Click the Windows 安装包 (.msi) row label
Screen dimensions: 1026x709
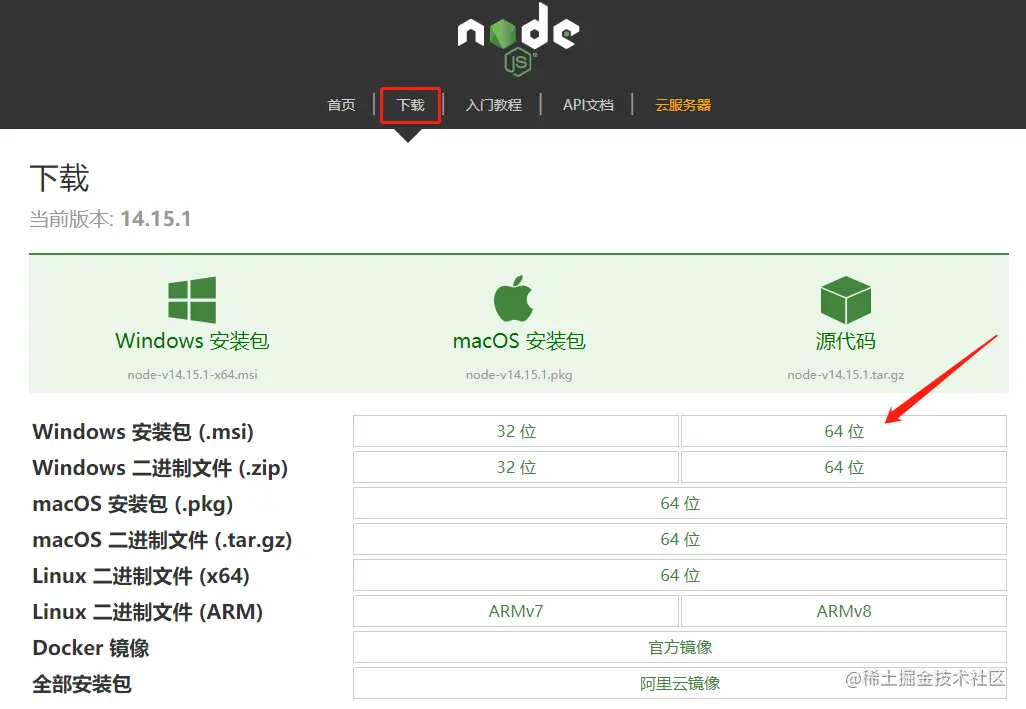click(143, 432)
